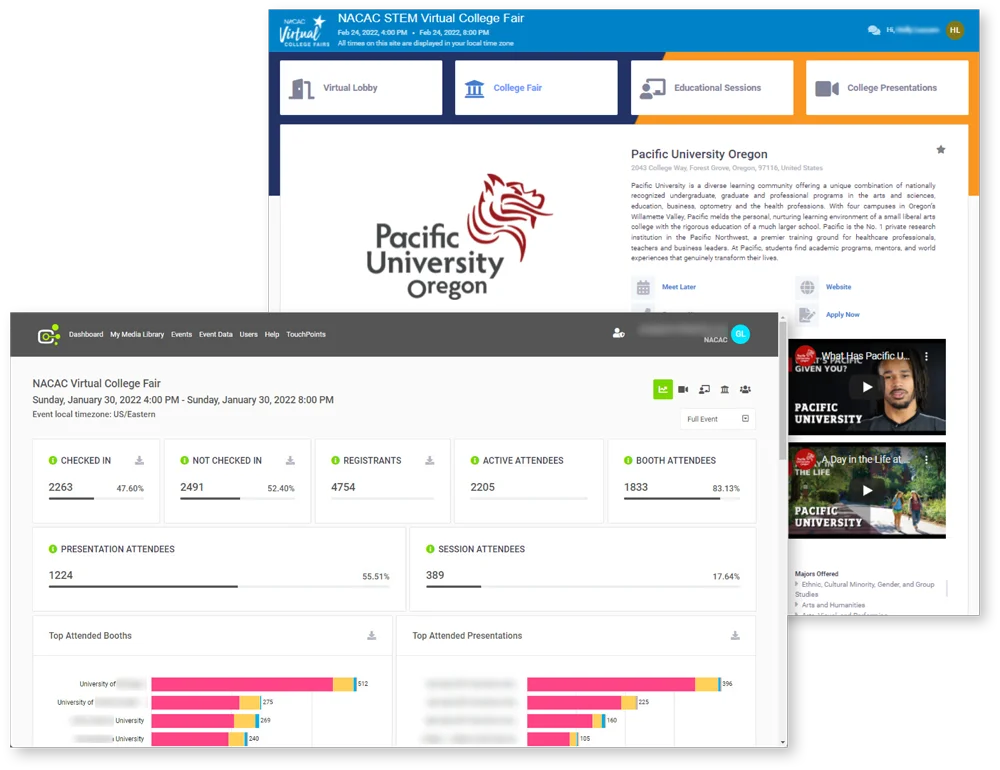This screenshot has width=1000, height=770.
Task: Click the user admin icon in dark header
Action: point(619,333)
